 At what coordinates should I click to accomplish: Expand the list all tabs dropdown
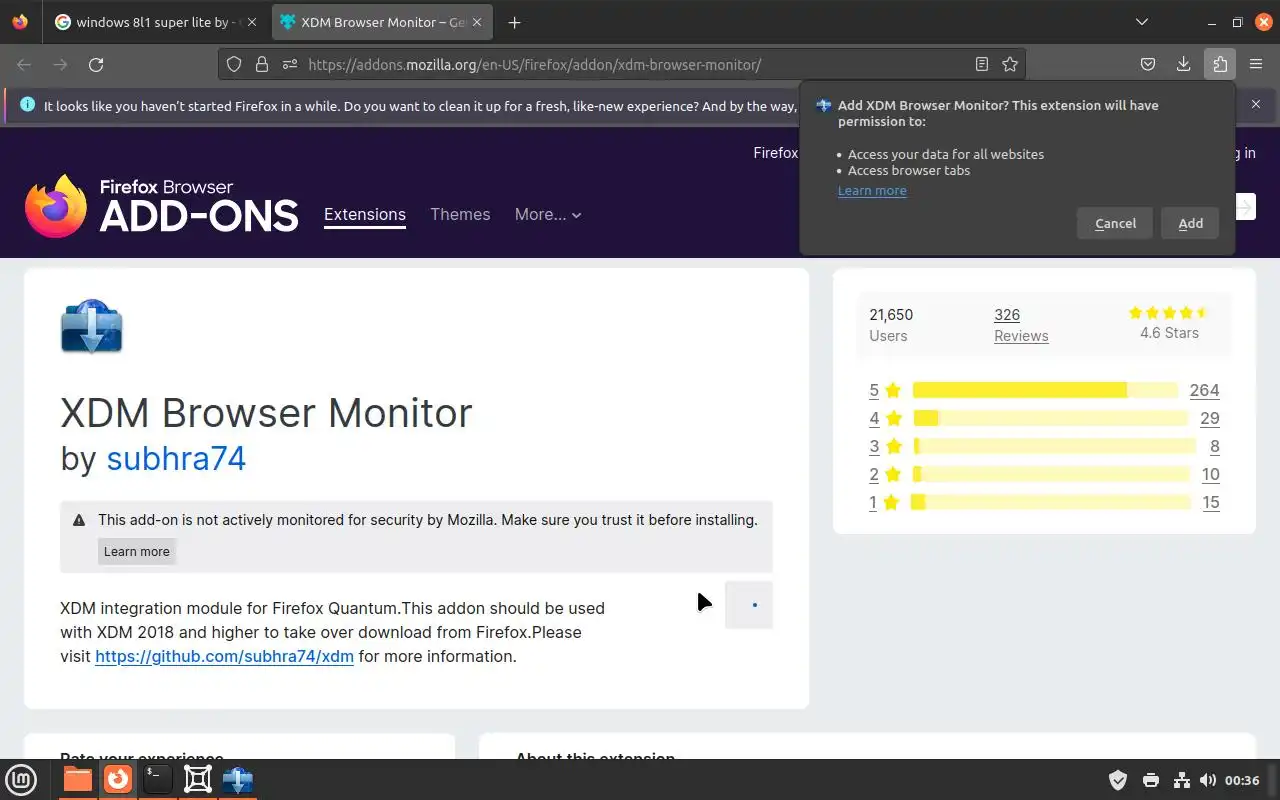[1142, 22]
